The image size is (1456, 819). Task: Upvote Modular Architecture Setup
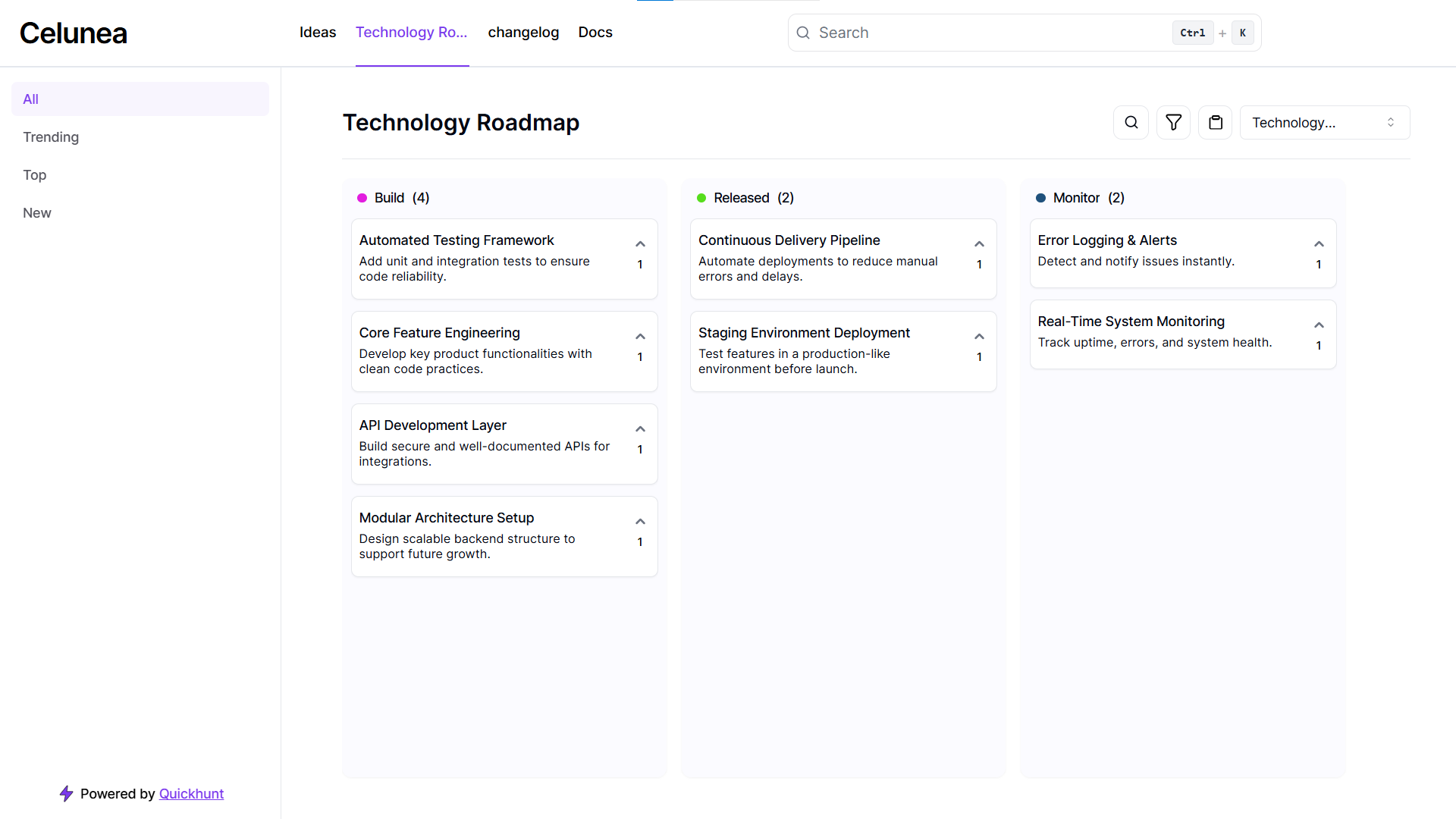pos(640,522)
